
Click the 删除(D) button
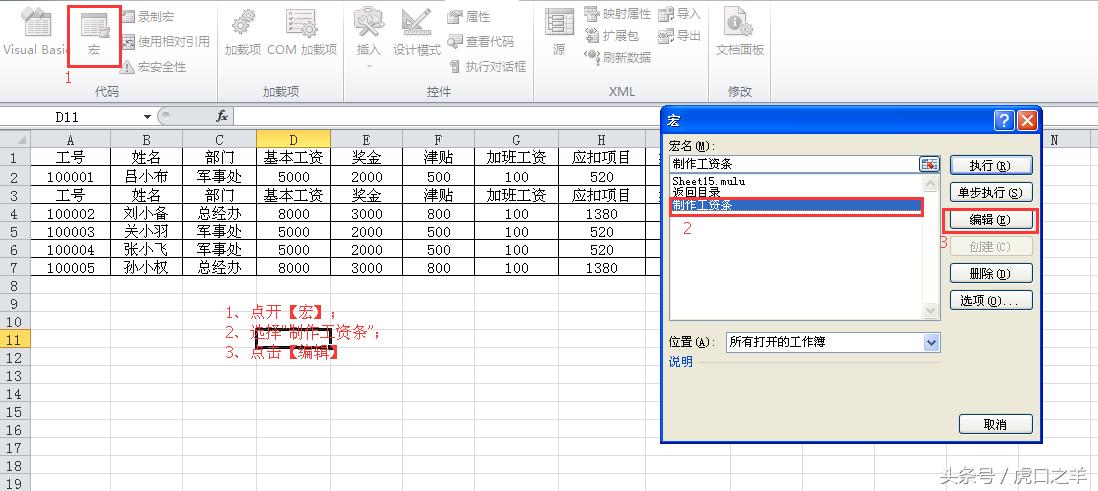tap(991, 273)
